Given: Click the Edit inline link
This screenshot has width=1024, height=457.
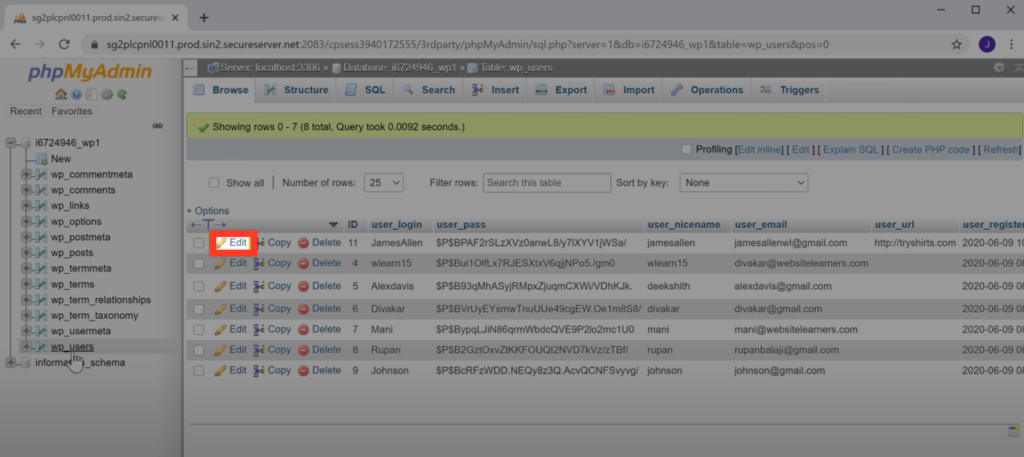Looking at the screenshot, I should click(x=759, y=150).
